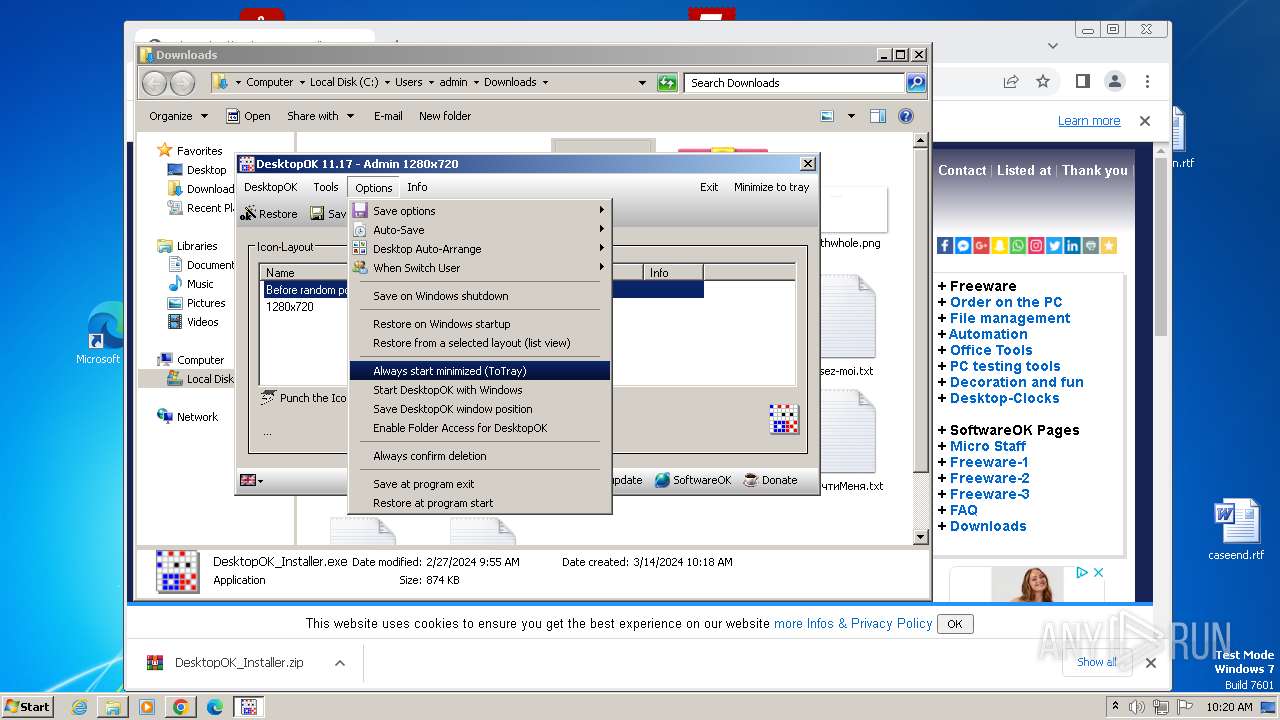This screenshot has height=720, width=1280.
Task: Click the WhatsApp share icon
Action: coord(1018,246)
